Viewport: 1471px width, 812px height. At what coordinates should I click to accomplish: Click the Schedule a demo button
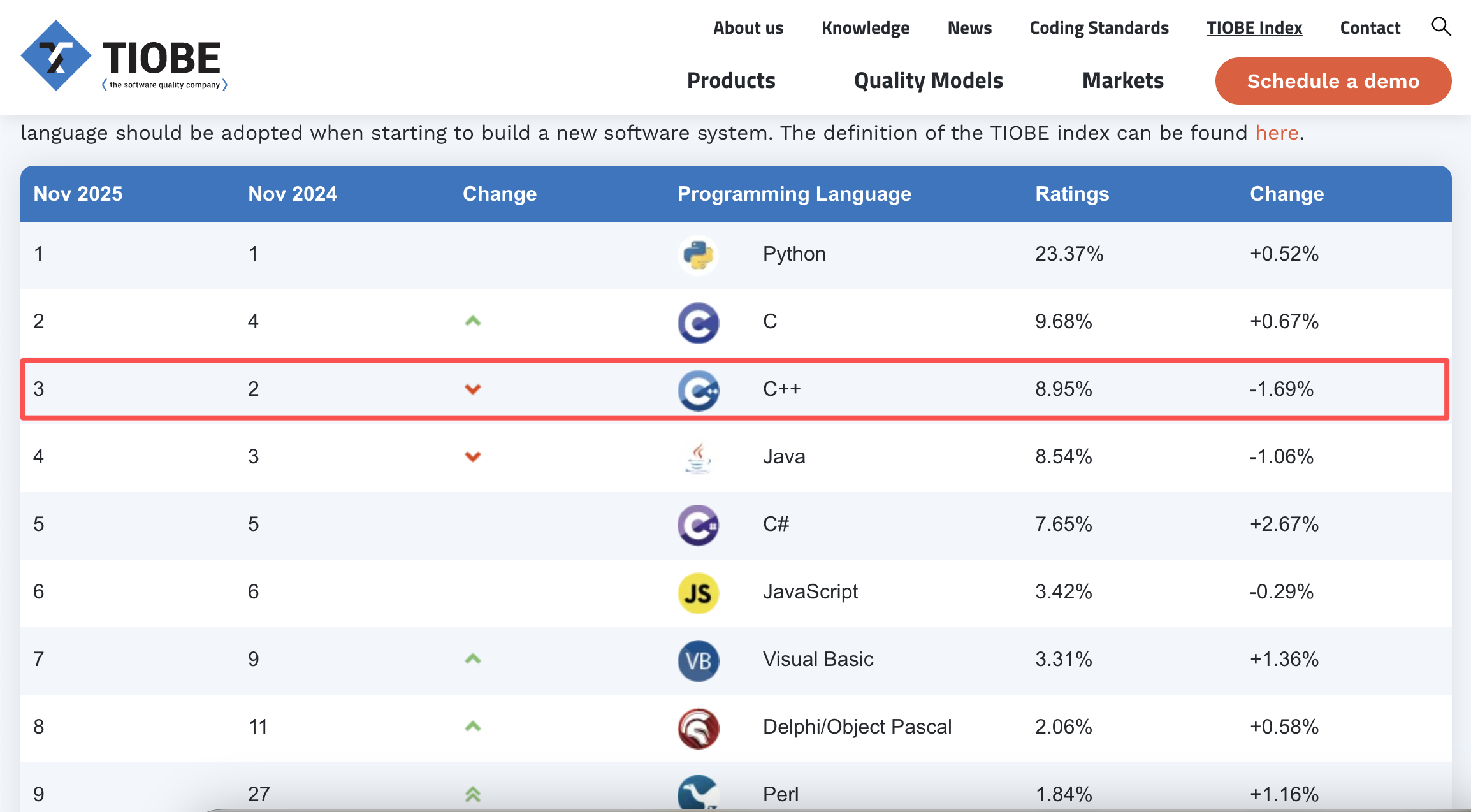point(1333,81)
